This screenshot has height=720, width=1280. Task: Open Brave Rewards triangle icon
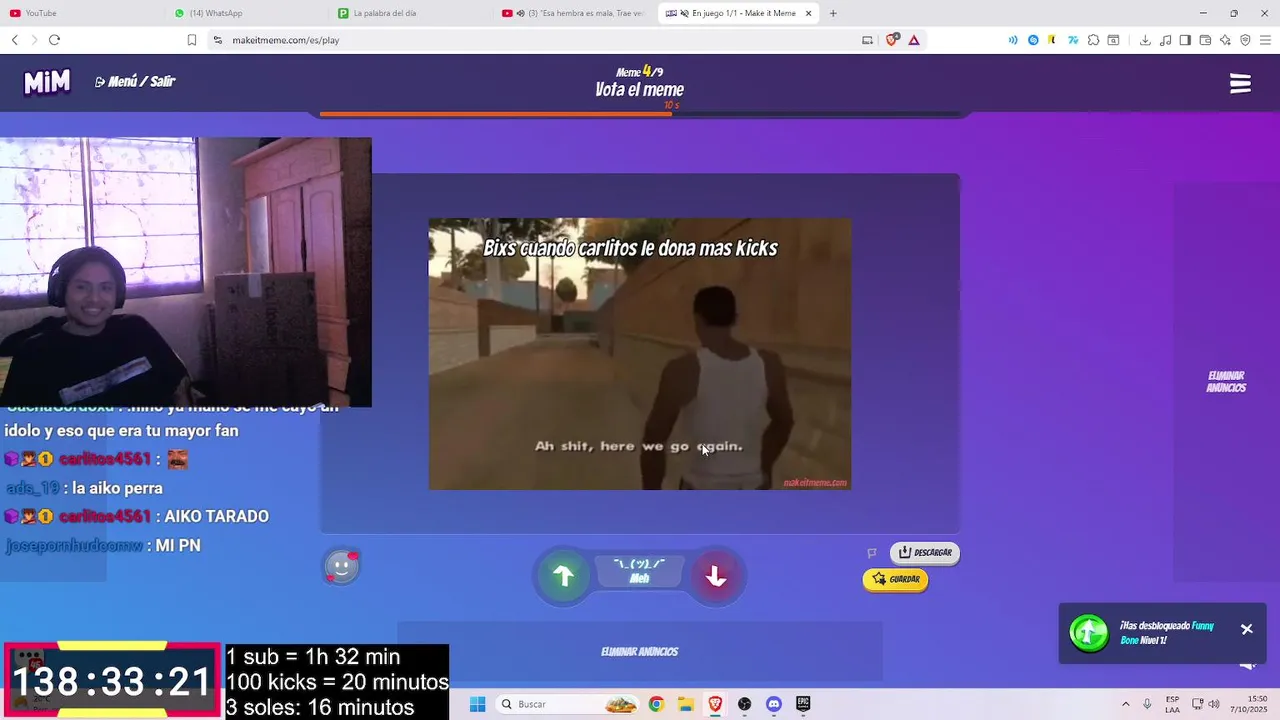(x=914, y=40)
